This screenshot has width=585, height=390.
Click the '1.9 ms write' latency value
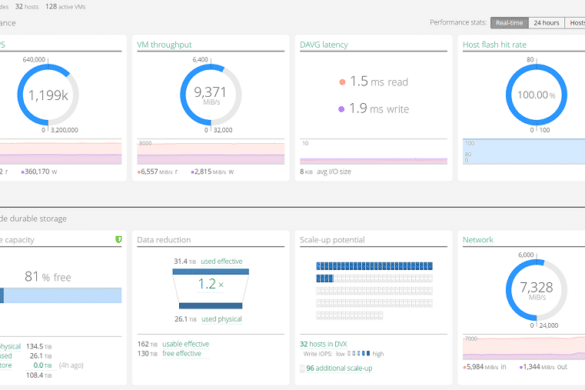tap(379, 108)
